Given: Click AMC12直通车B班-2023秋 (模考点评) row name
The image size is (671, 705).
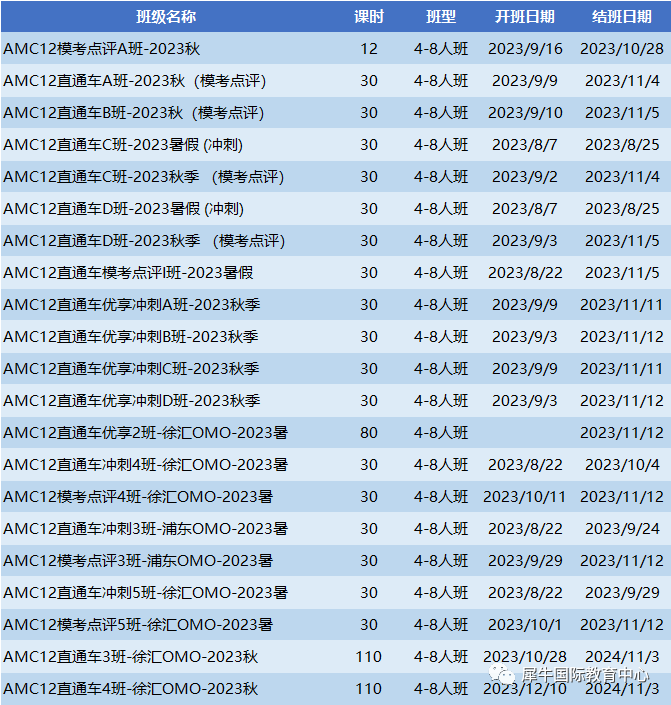Looking at the screenshot, I should pos(134,113).
